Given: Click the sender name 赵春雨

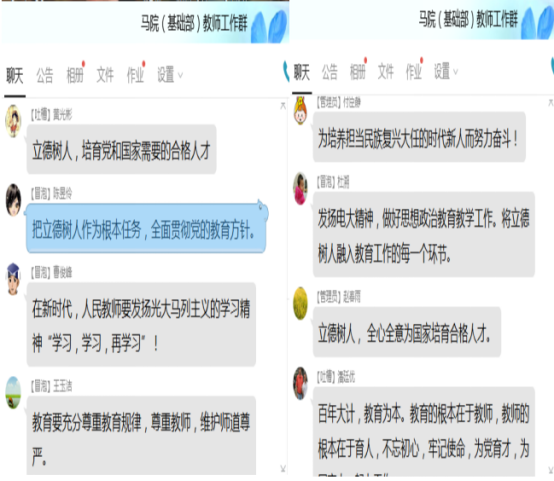Looking at the screenshot, I should click(352, 296).
